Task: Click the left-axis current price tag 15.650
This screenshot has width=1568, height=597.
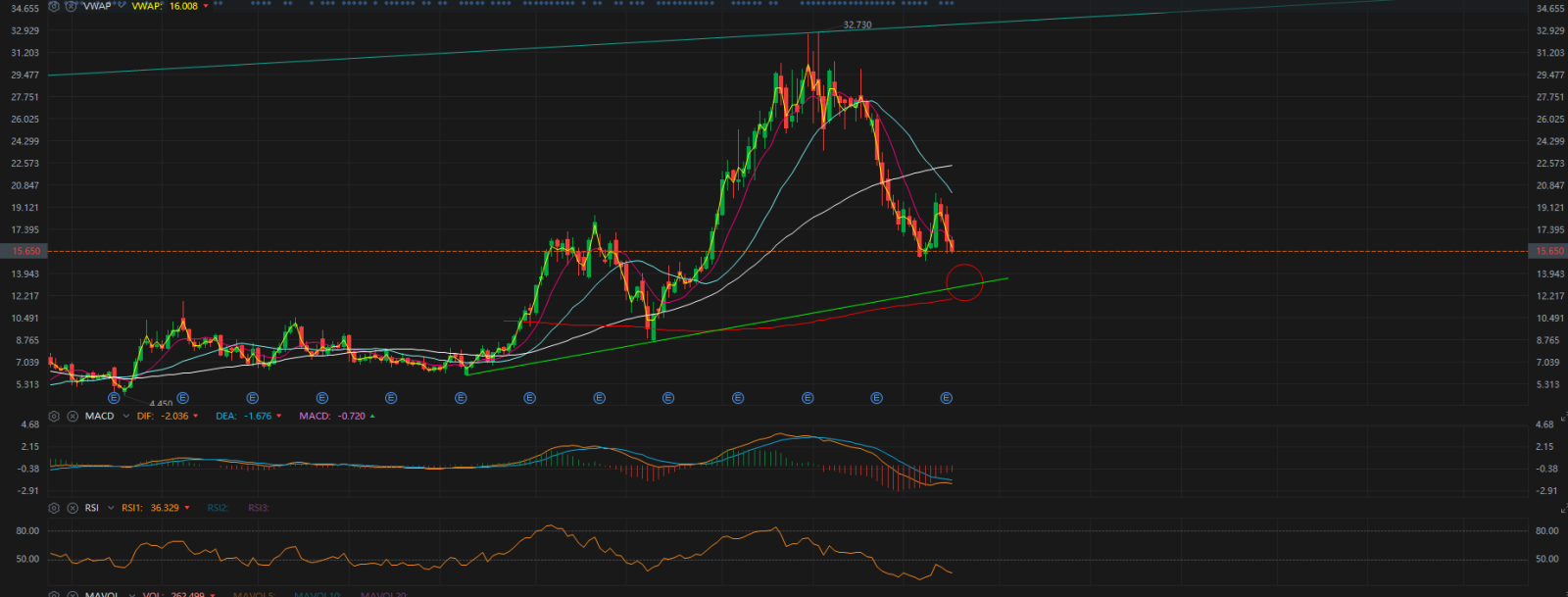Action: pyautogui.click(x=24, y=251)
